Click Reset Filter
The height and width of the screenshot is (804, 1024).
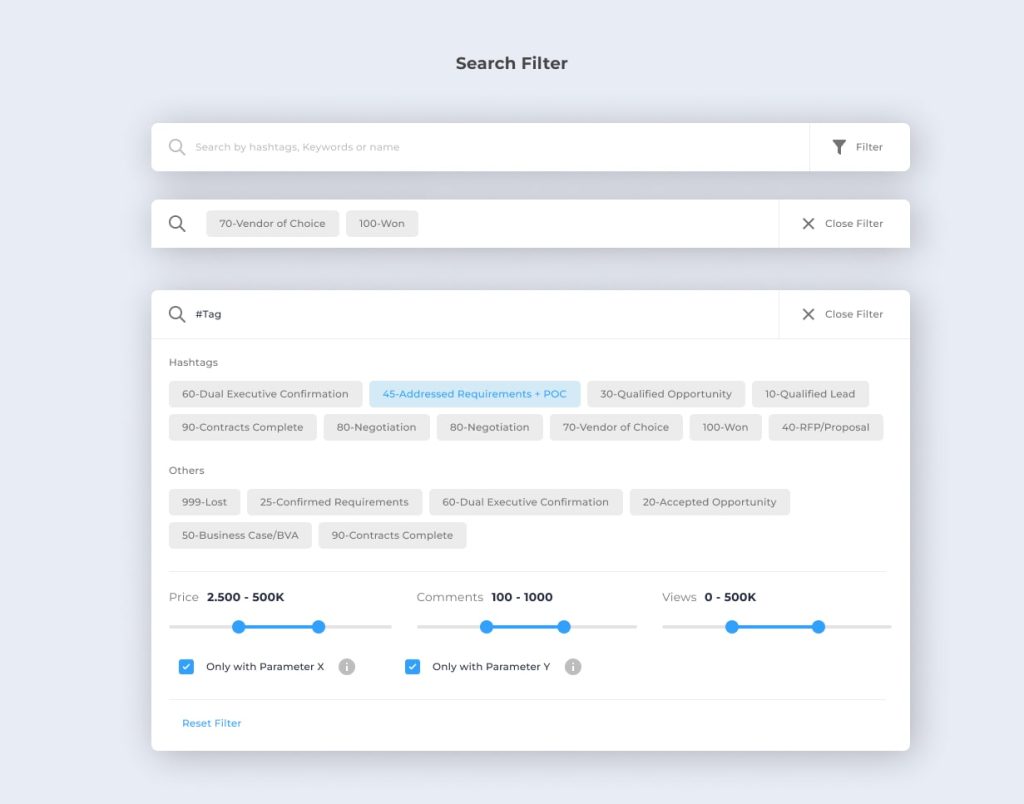(x=211, y=722)
